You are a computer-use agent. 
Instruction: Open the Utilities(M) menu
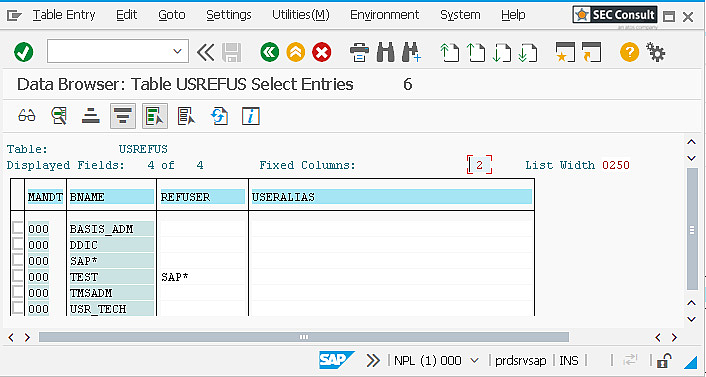[301, 15]
